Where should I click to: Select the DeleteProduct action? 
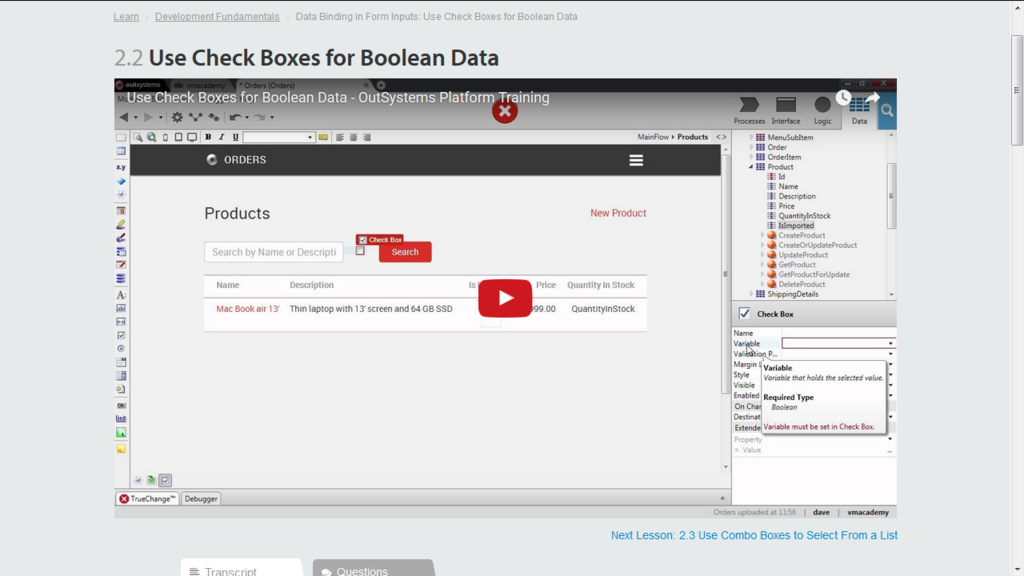tap(801, 284)
